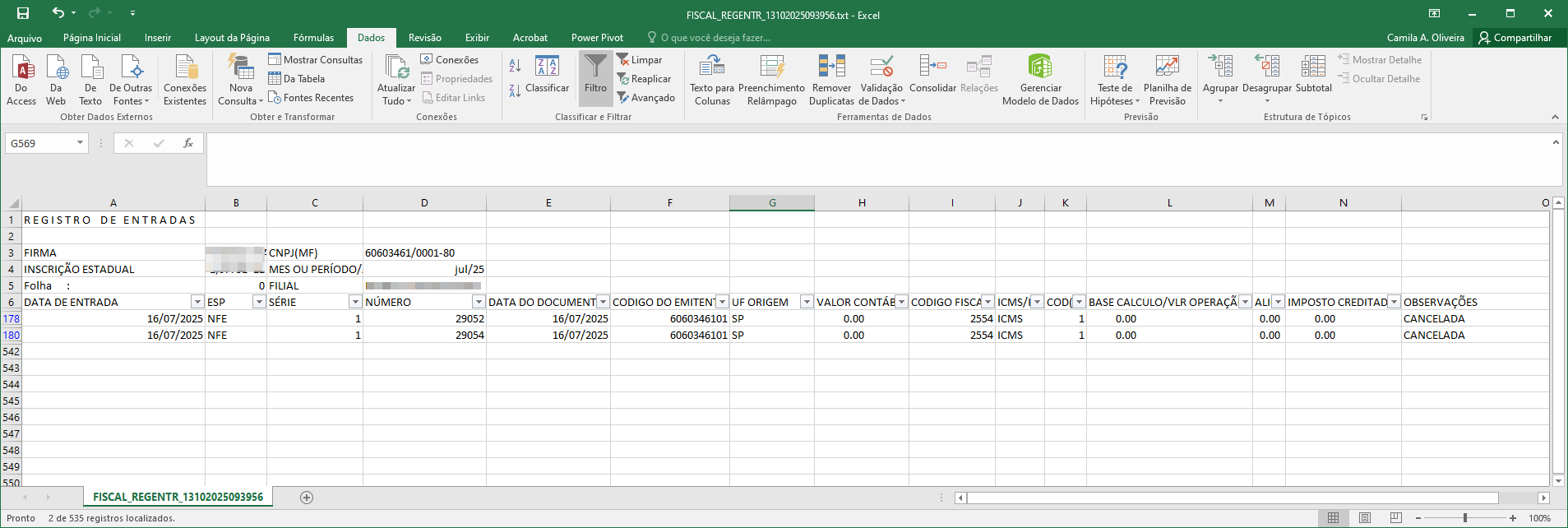1568x528 pixels.
Task: Switch to the Página Inicial tab
Action: 91,38
